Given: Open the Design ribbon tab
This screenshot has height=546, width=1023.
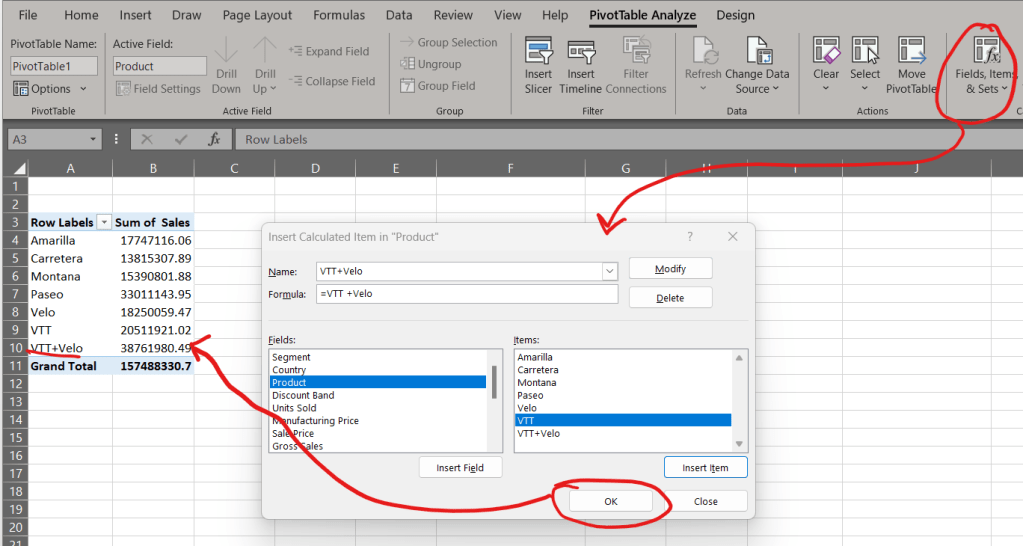Looking at the screenshot, I should pyautogui.click(x=735, y=15).
